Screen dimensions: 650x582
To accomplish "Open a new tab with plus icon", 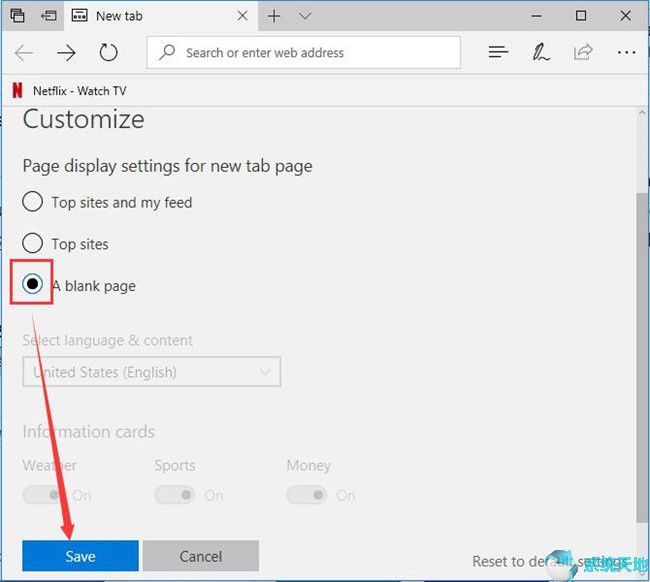I will click(274, 16).
